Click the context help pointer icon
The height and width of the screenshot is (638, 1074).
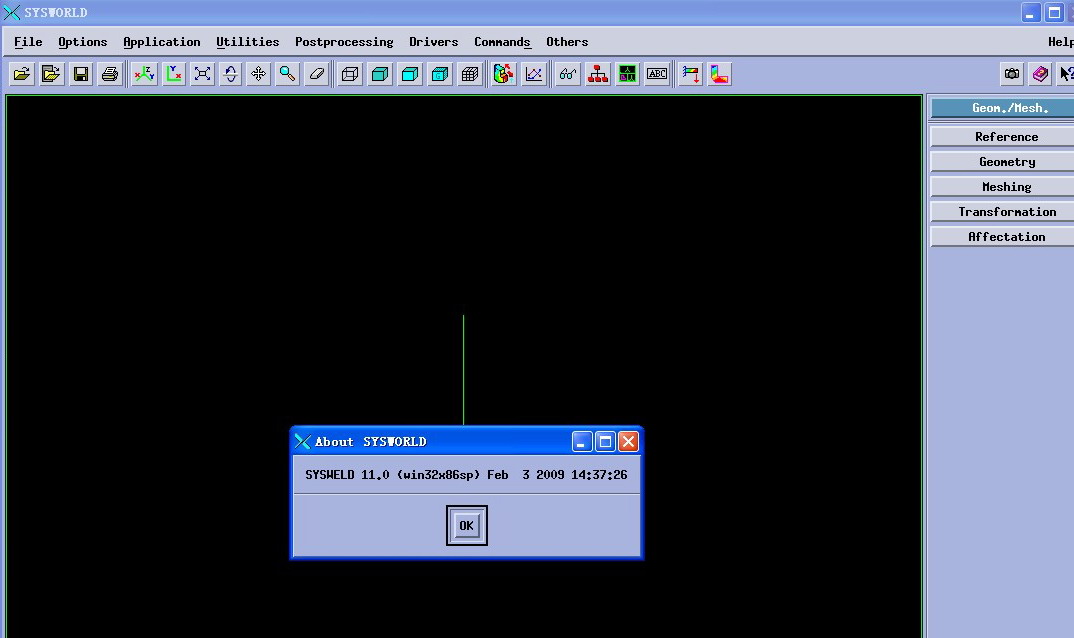pos(1066,74)
